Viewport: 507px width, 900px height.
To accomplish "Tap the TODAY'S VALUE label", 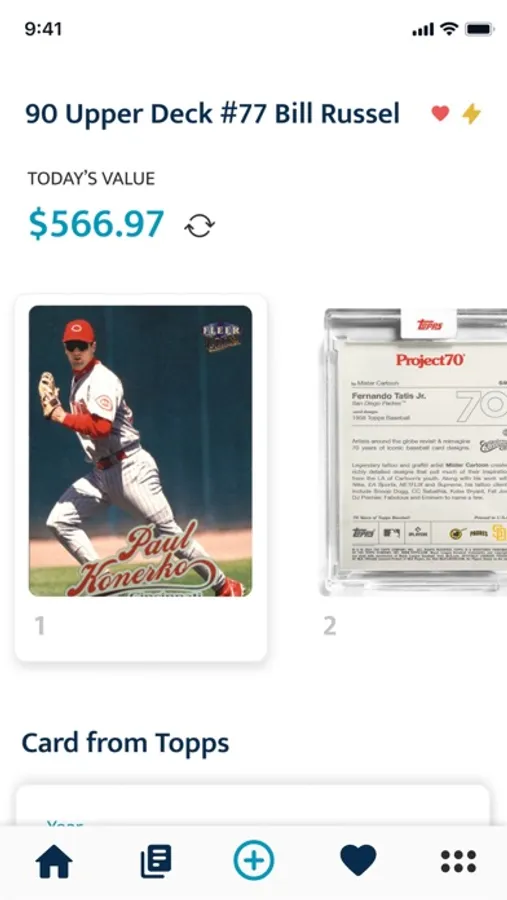I will point(91,179).
